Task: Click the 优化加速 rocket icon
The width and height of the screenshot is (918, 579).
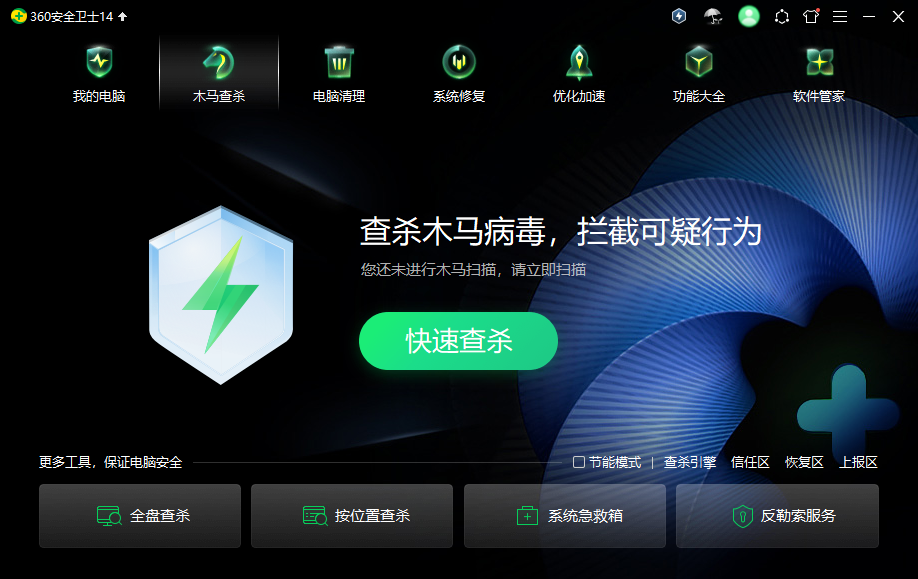Action: [x=579, y=62]
